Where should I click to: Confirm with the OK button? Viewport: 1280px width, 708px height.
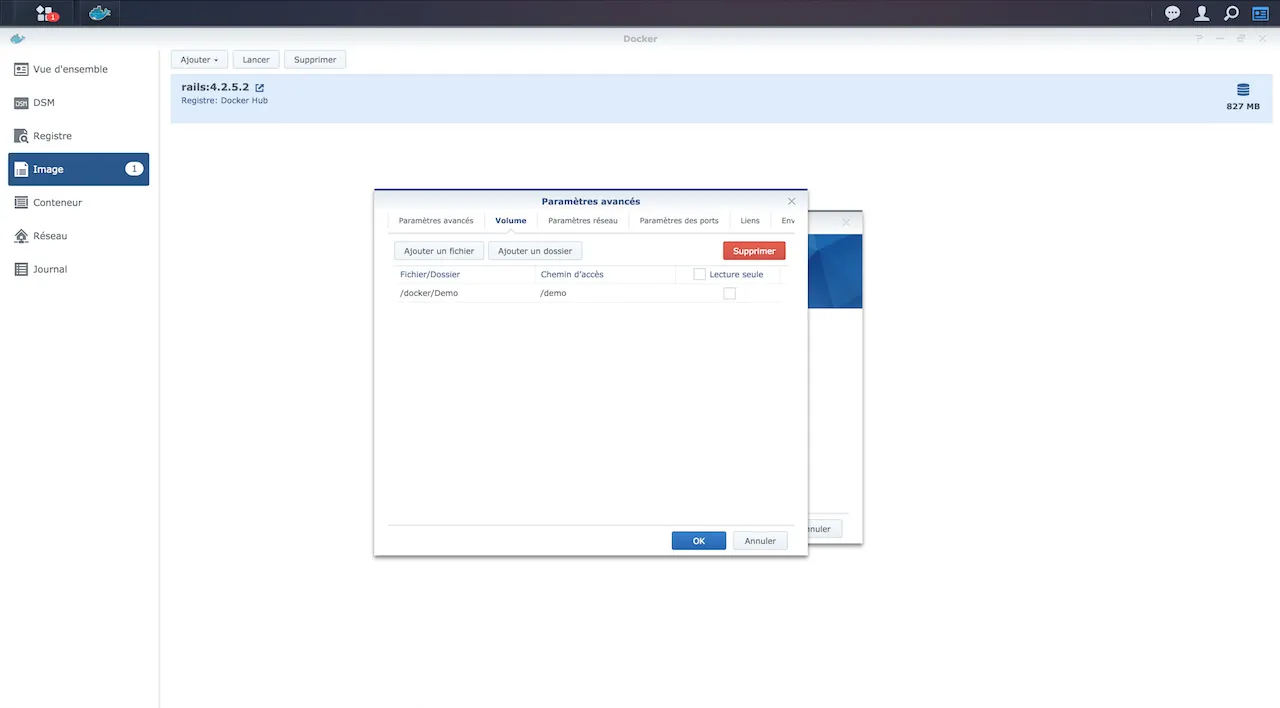(x=699, y=541)
